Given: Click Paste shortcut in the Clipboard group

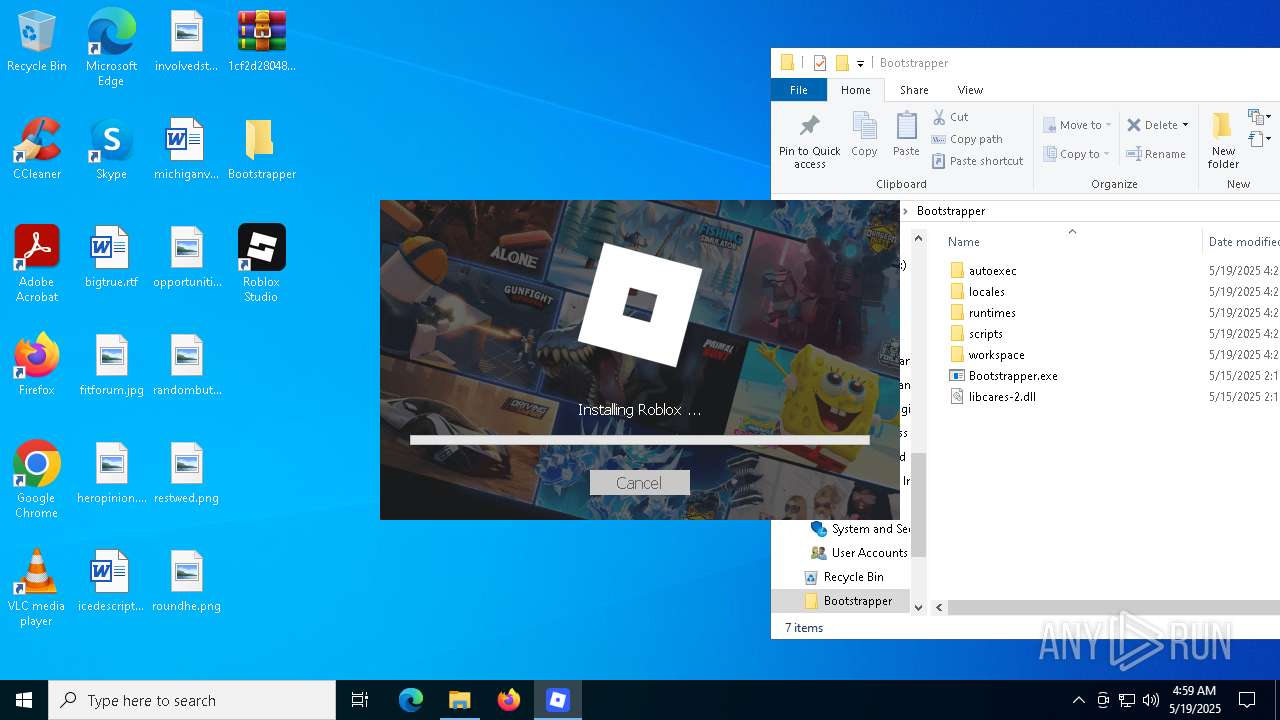Looking at the screenshot, I should (978, 161).
